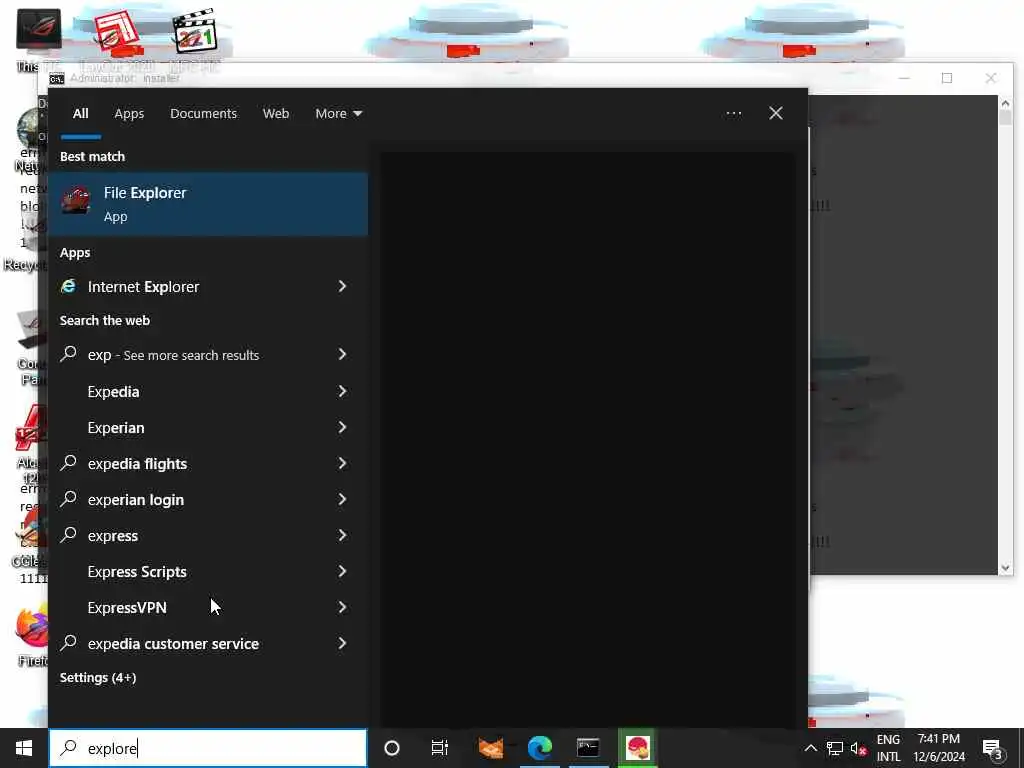Viewport: 1024px width, 768px height.
Task: Click search magnifier in search box
Action: 69,748
